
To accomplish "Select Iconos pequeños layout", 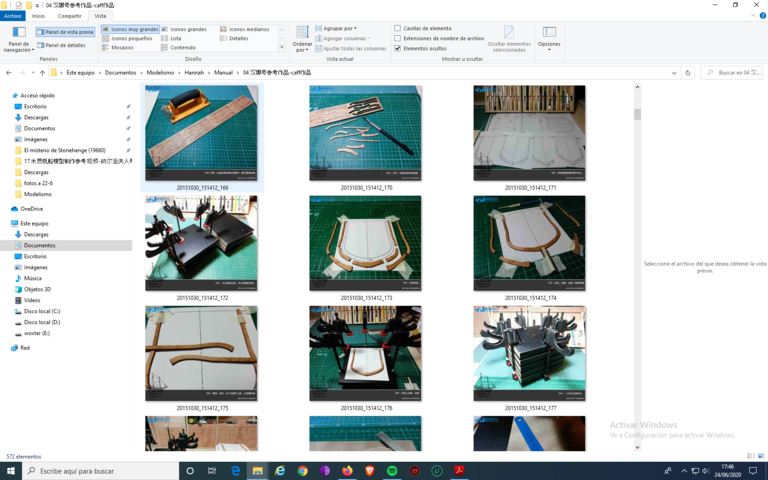I will coord(127,38).
